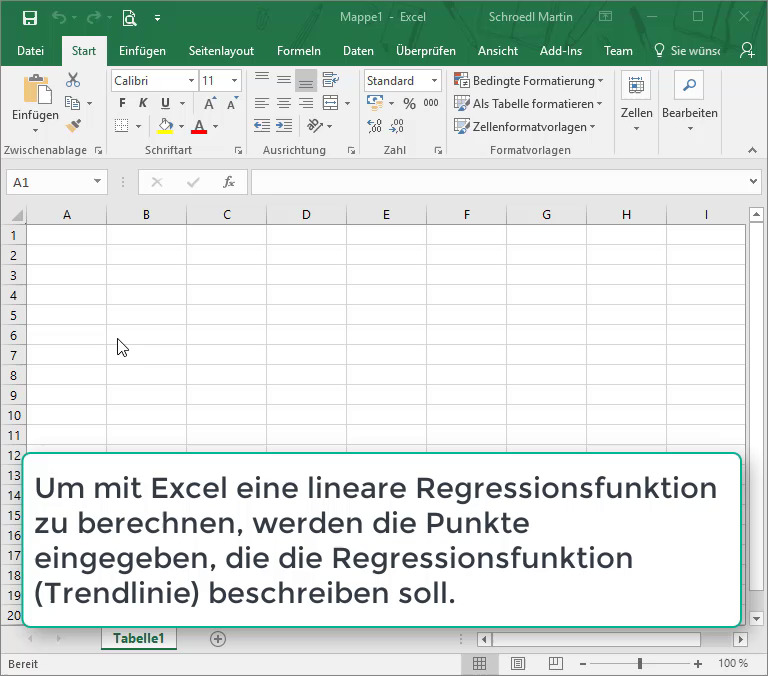Open the font size 11 dropdown

pyautogui.click(x=235, y=80)
